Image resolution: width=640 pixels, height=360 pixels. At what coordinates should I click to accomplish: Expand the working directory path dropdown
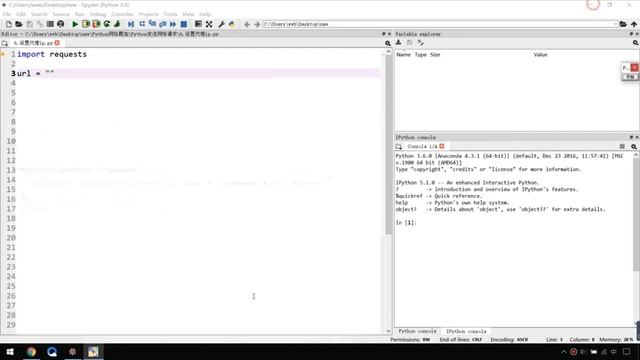pos(615,24)
